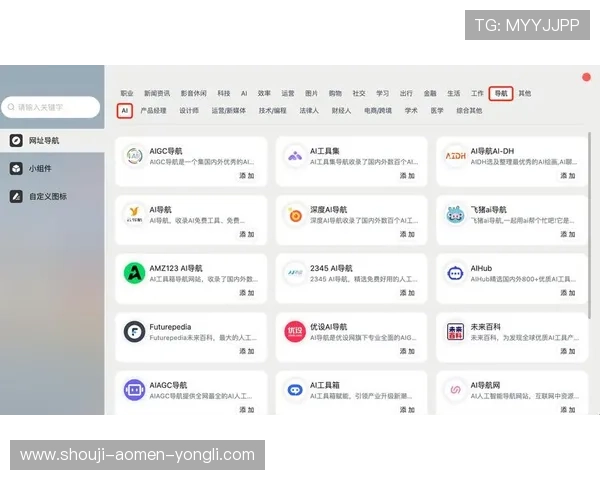
Task: Choose the 医学 sub-category
Action: [x=437, y=111]
